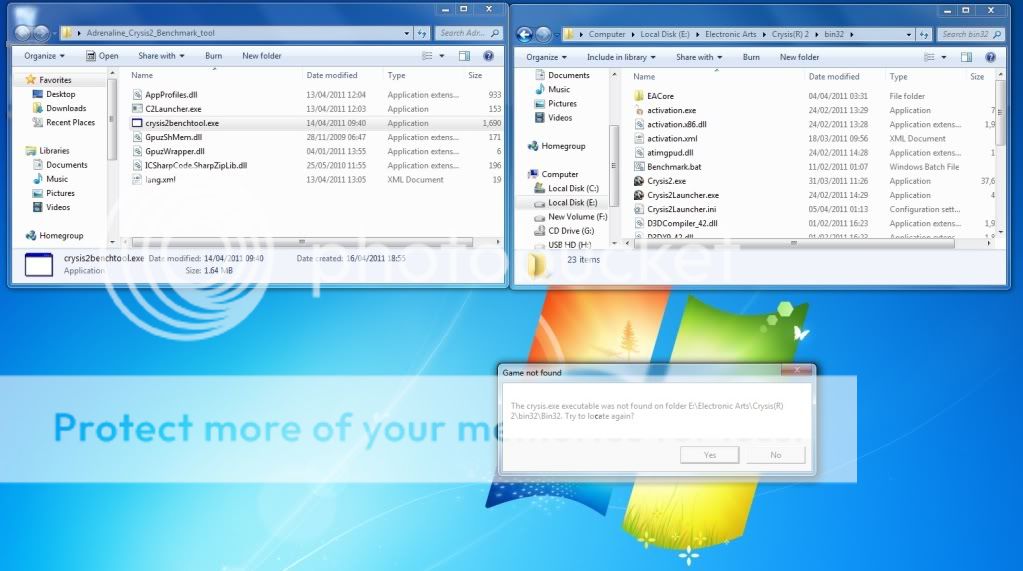Open view options arrow in bin32 window
1023x571 pixels.
pos(943,57)
